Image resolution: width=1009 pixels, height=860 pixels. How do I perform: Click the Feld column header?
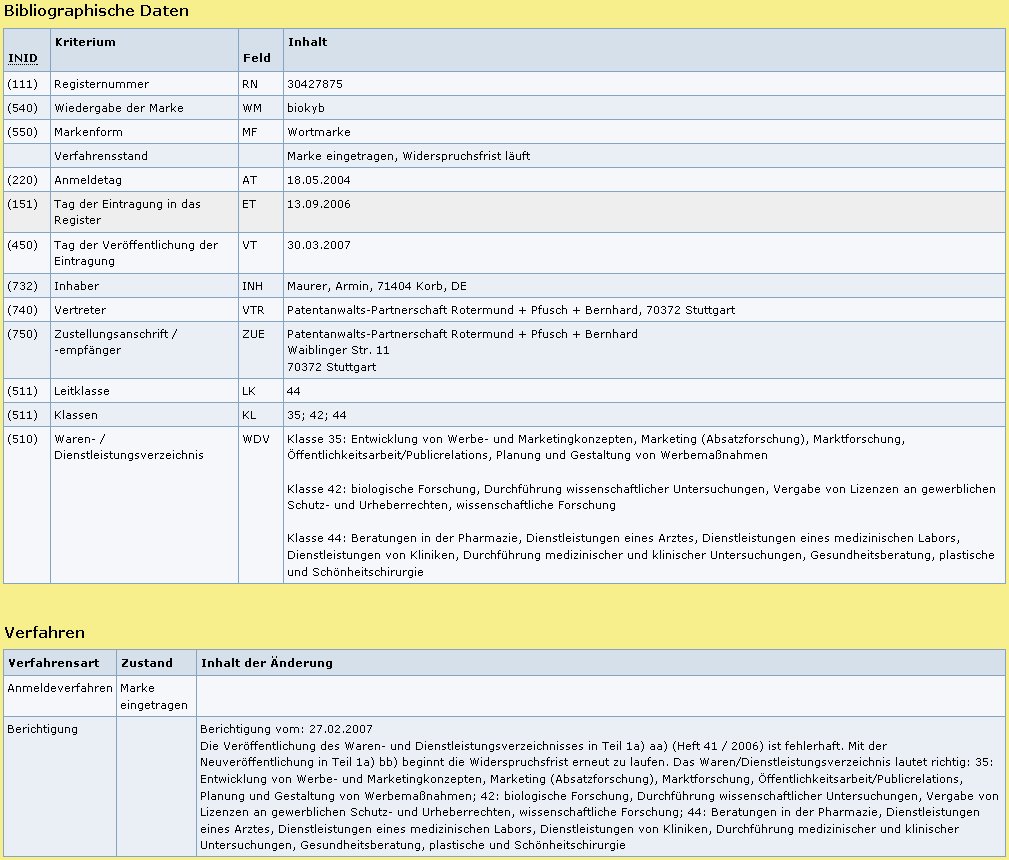(256, 58)
